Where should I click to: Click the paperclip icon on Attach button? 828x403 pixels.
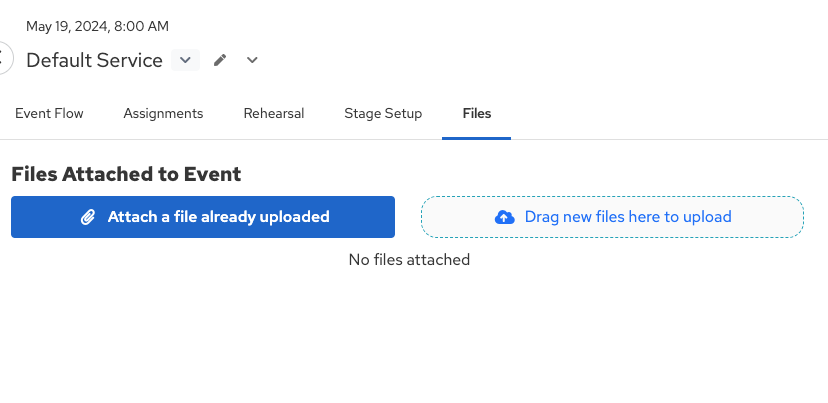(88, 217)
